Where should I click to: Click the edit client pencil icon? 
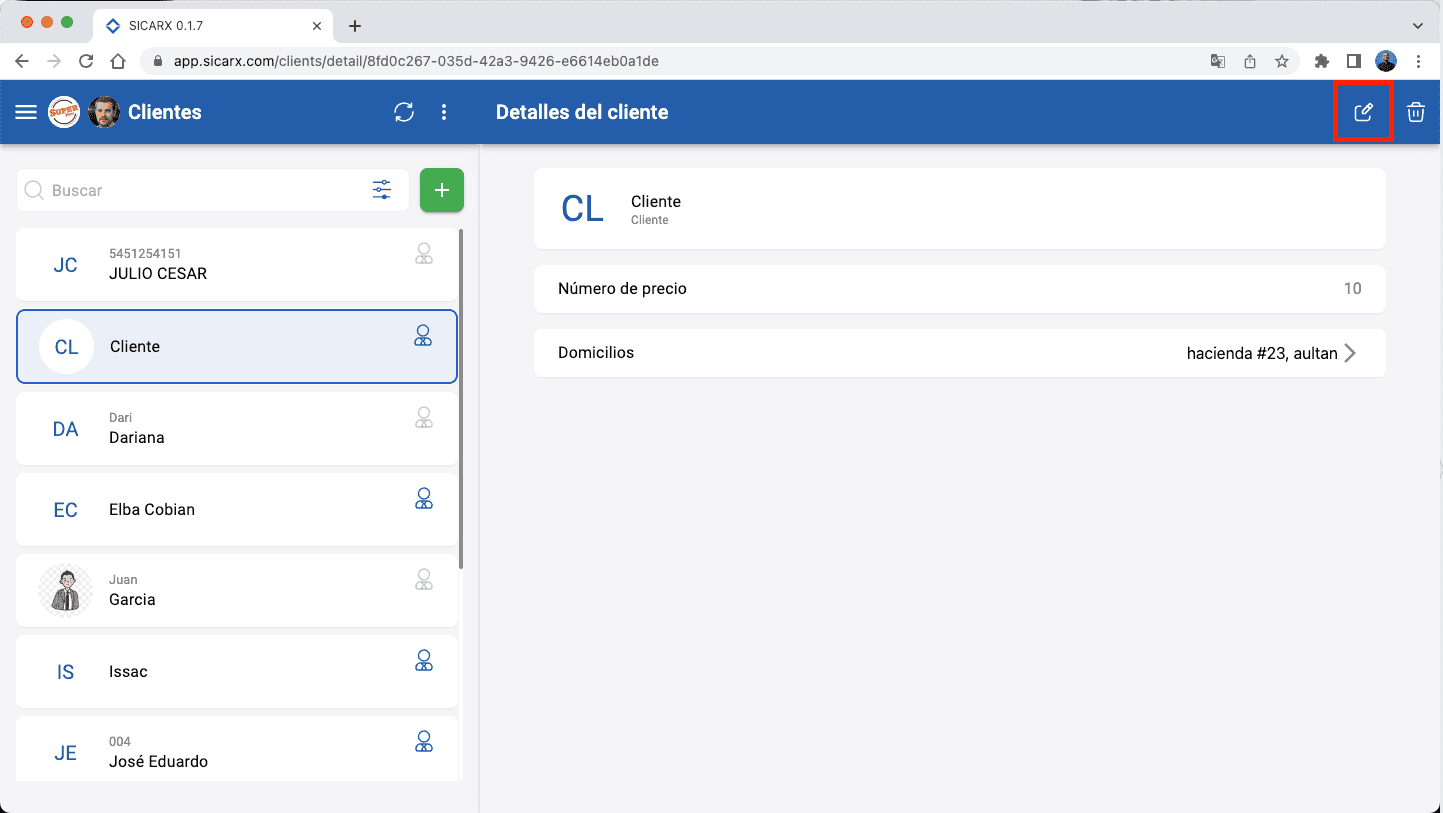click(1364, 112)
